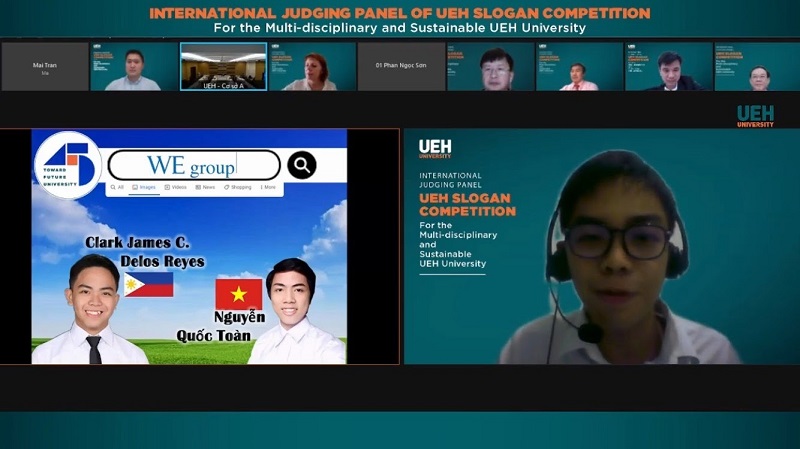Click the 45 Toward Future University logo
800x449 pixels.
click(67, 165)
